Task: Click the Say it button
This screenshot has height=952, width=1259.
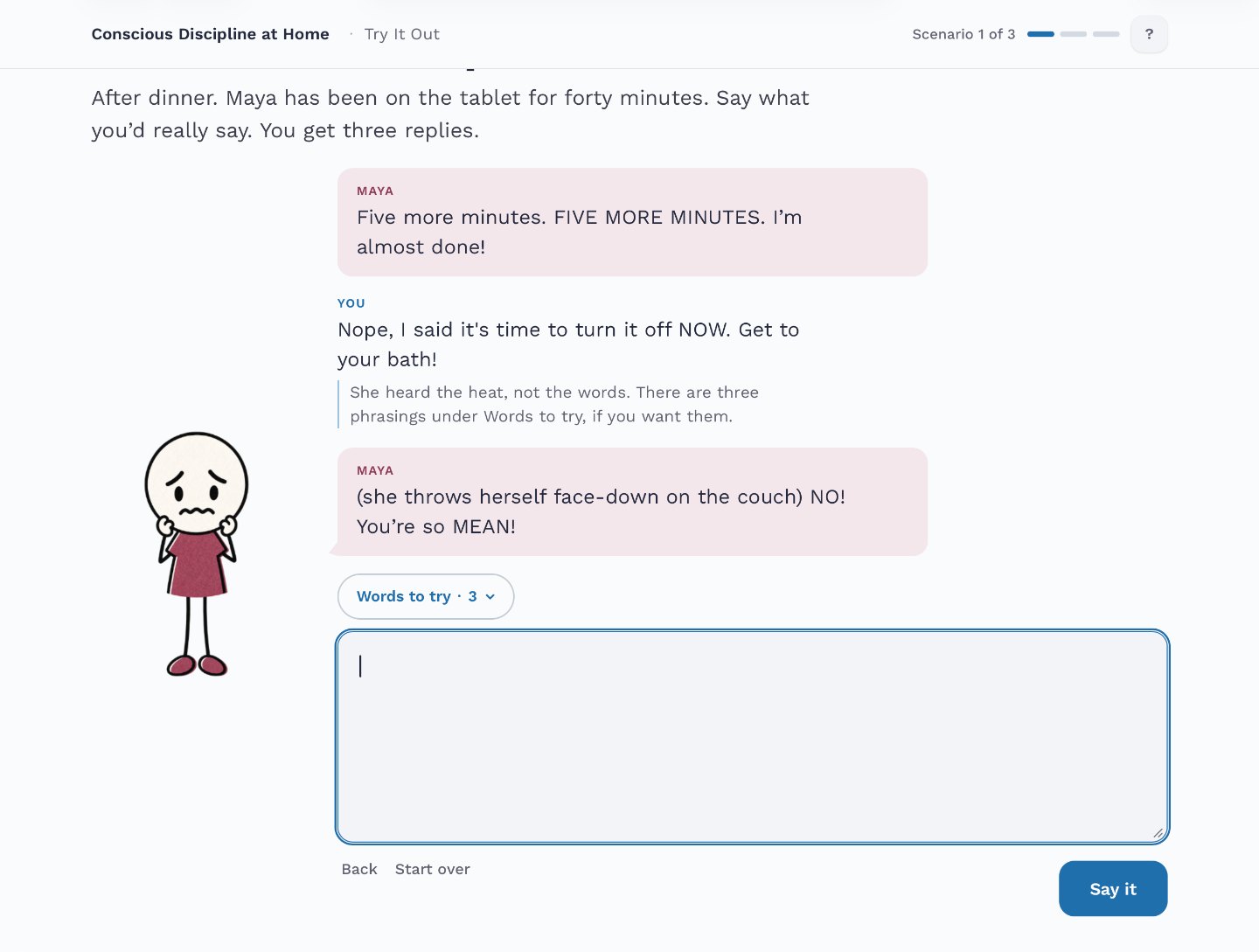Action: click(x=1113, y=889)
